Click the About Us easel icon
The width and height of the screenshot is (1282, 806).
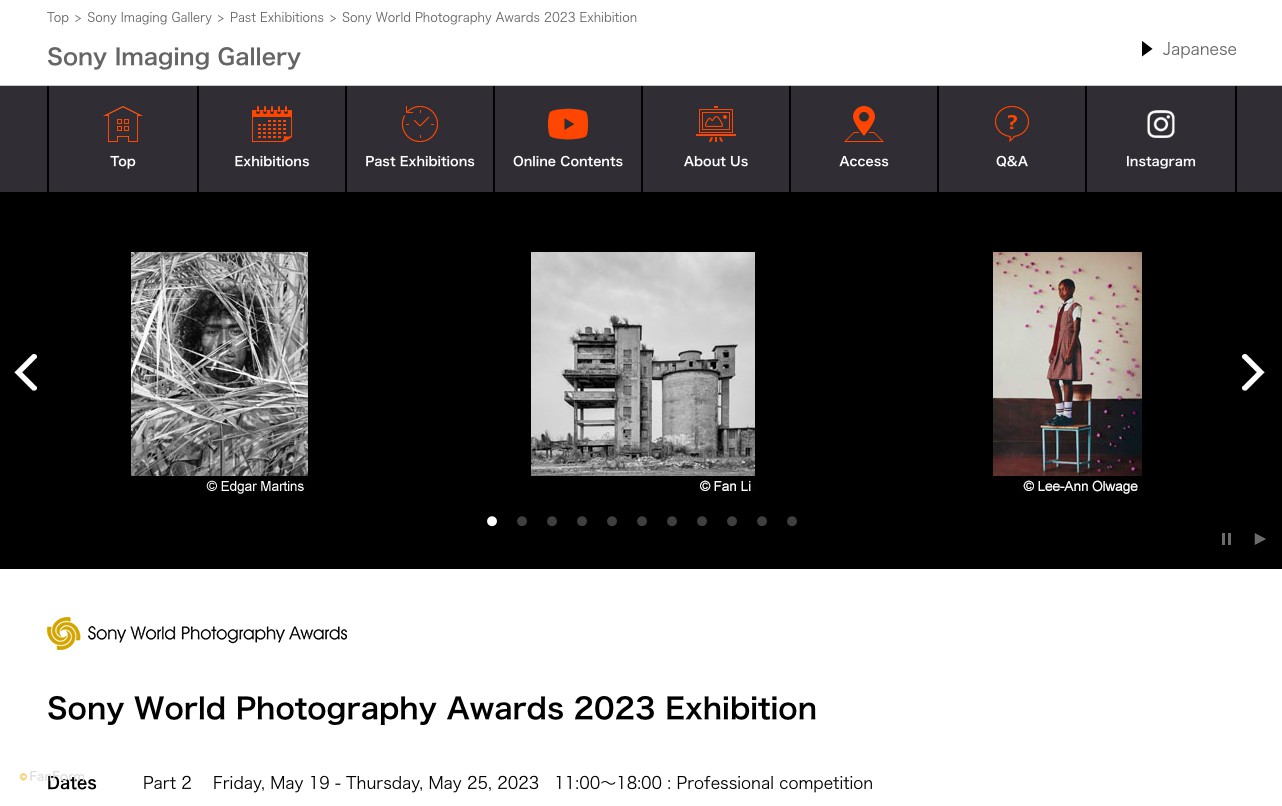pyautogui.click(x=716, y=125)
